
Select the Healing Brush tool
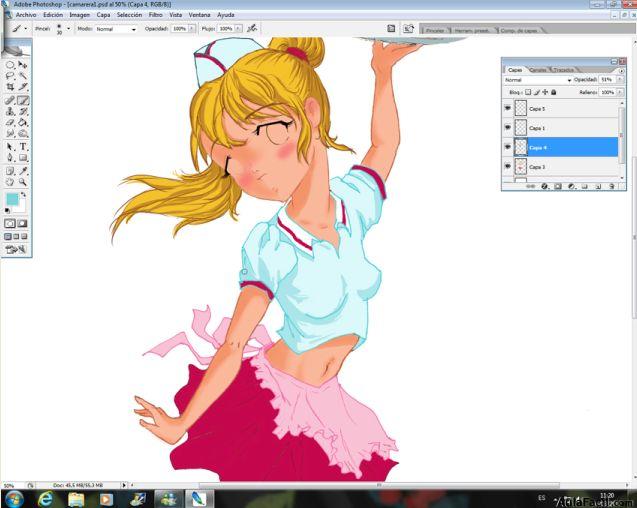pyautogui.click(x=10, y=100)
